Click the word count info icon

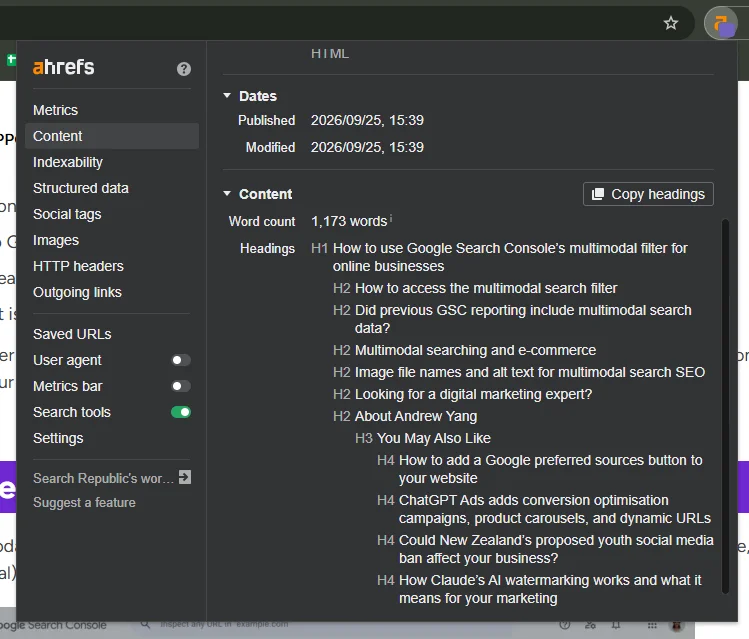coord(391,218)
